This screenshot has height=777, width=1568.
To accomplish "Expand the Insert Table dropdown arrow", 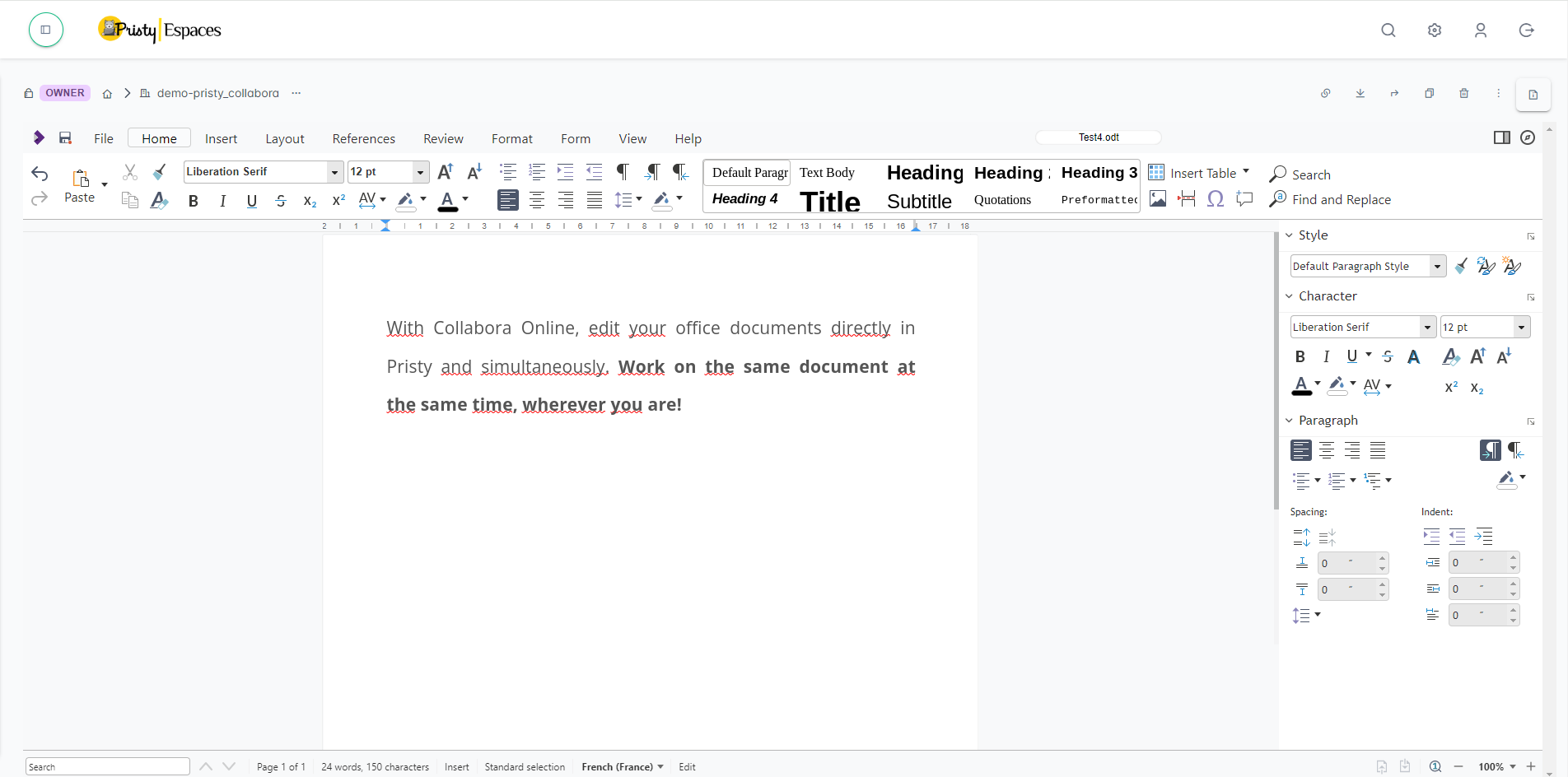I will [1246, 172].
